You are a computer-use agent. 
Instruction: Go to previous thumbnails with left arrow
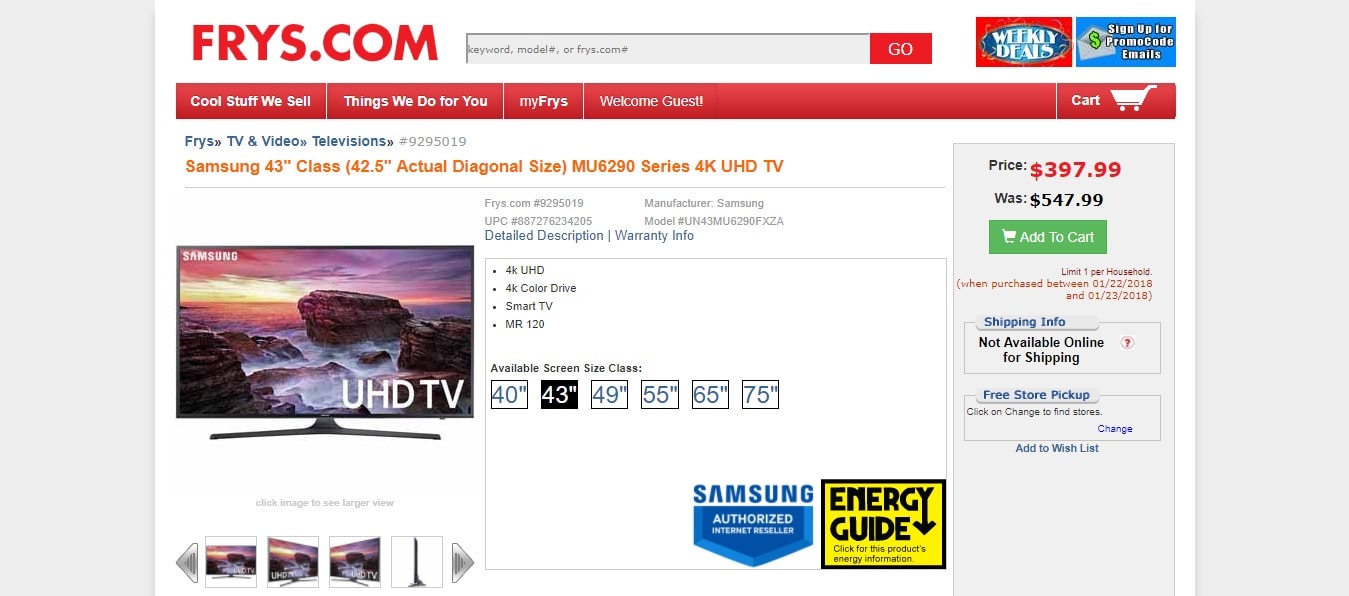point(187,562)
